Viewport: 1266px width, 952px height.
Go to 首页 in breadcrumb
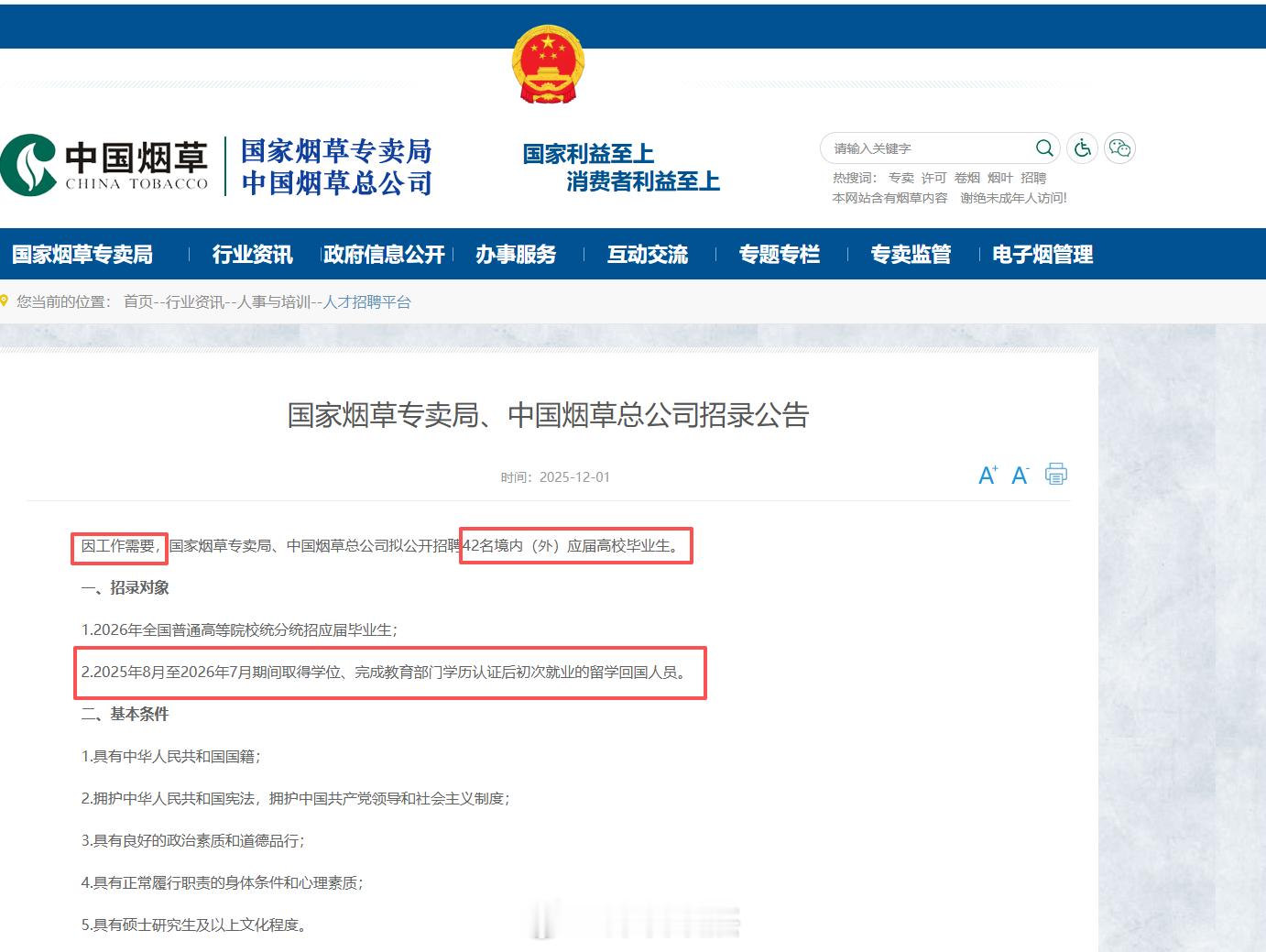(138, 301)
